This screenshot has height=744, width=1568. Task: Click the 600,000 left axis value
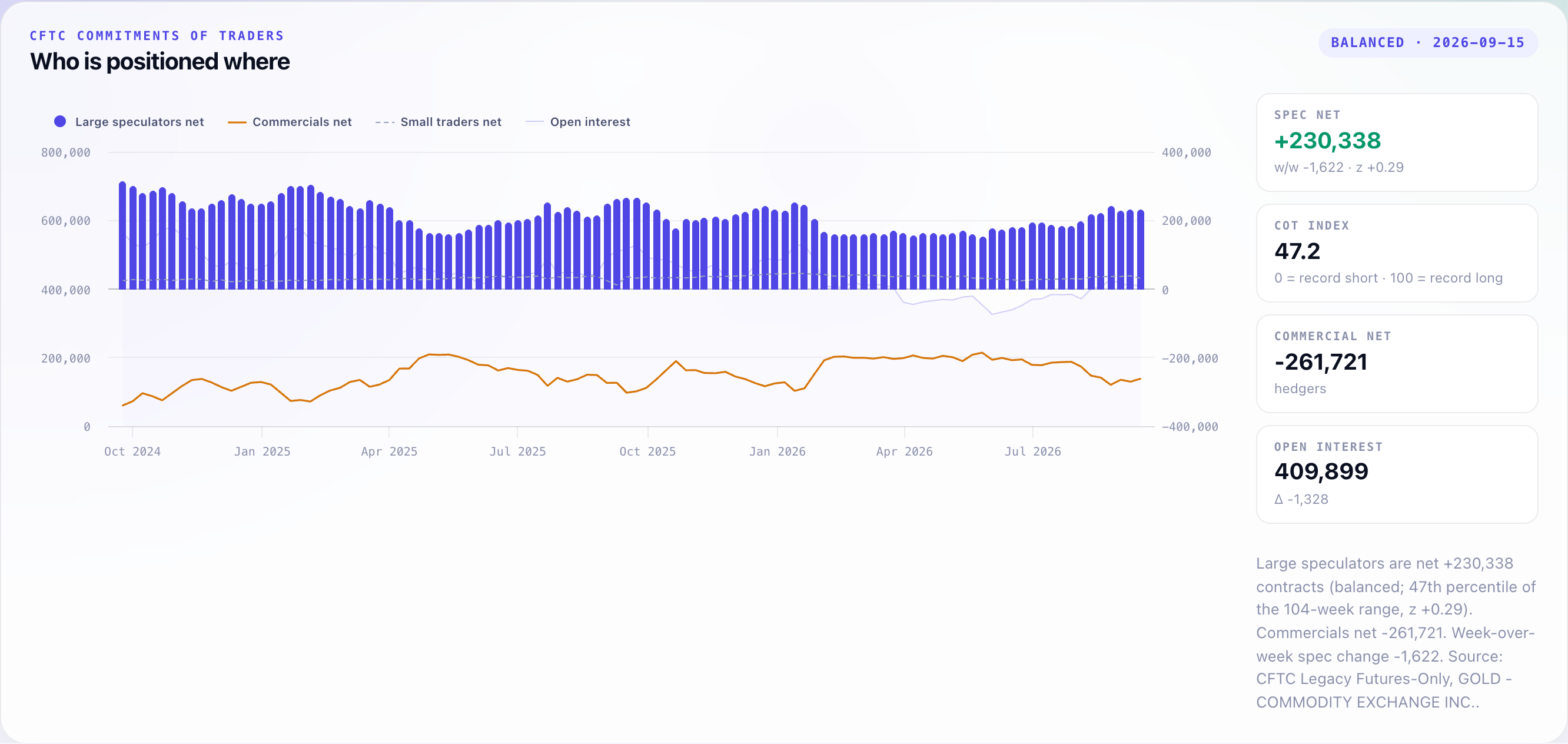click(66, 221)
